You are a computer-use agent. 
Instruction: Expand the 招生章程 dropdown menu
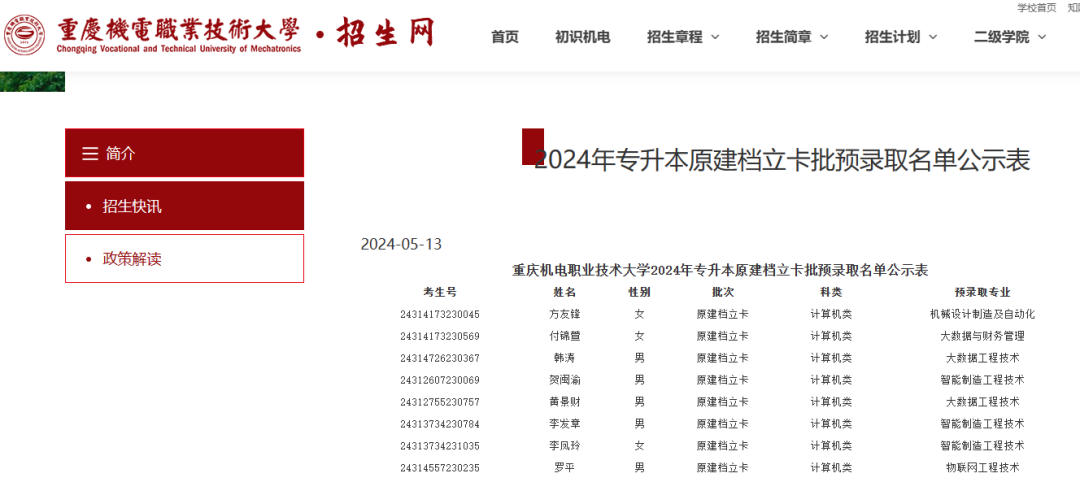tap(683, 37)
